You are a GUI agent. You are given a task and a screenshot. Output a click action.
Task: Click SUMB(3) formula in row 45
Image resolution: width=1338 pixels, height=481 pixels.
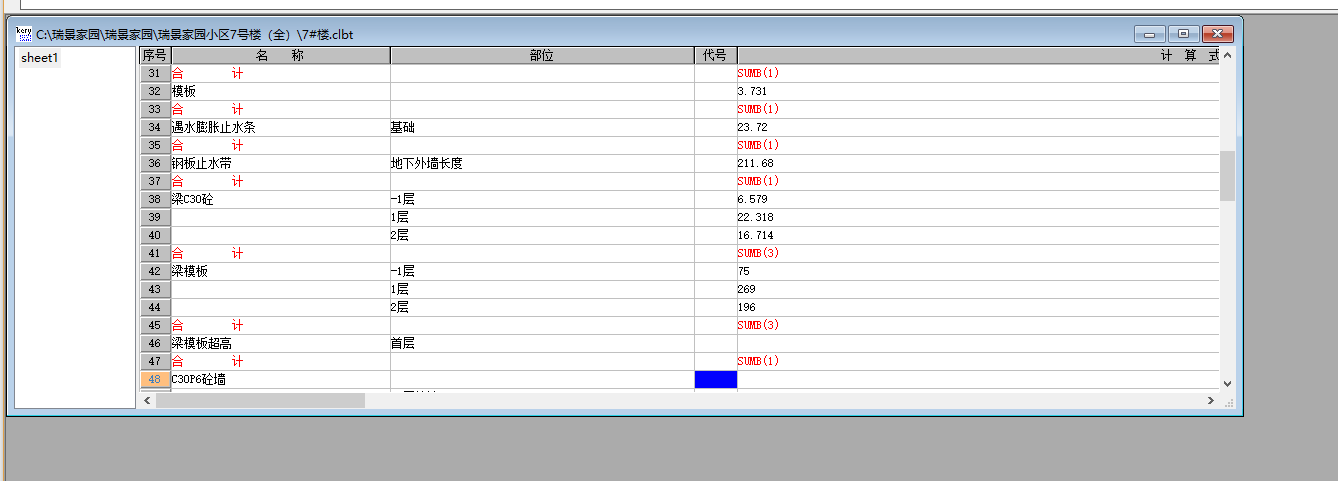click(758, 326)
